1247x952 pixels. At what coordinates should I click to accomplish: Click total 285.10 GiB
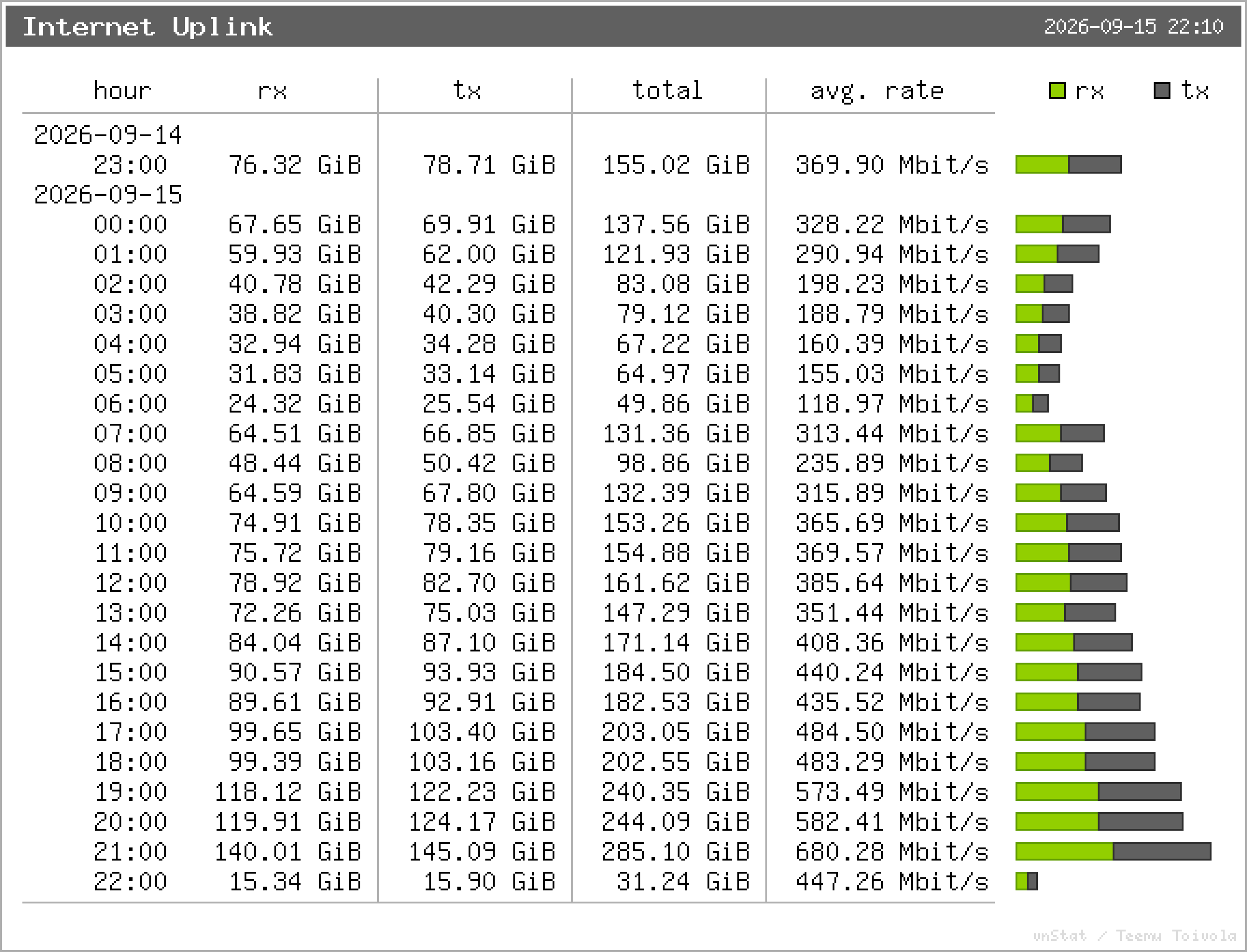point(676,852)
